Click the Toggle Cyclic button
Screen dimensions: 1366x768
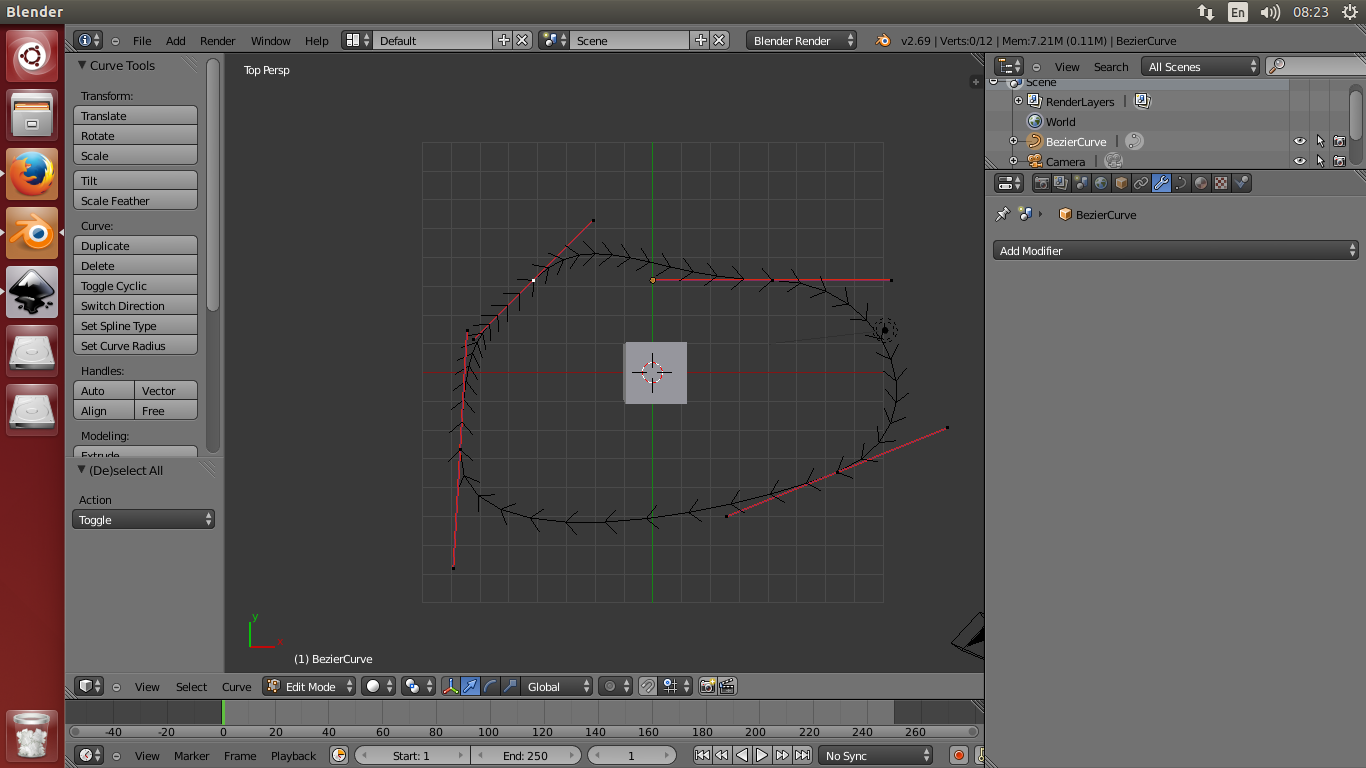[x=135, y=286]
